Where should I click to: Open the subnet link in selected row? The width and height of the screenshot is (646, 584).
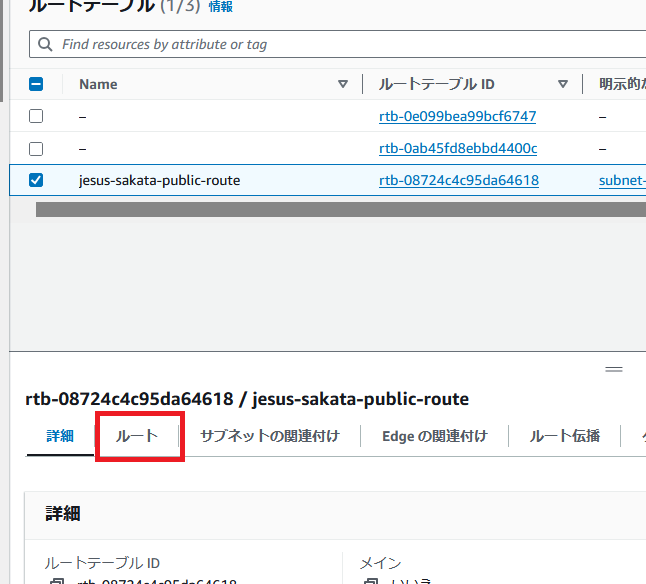(x=623, y=180)
